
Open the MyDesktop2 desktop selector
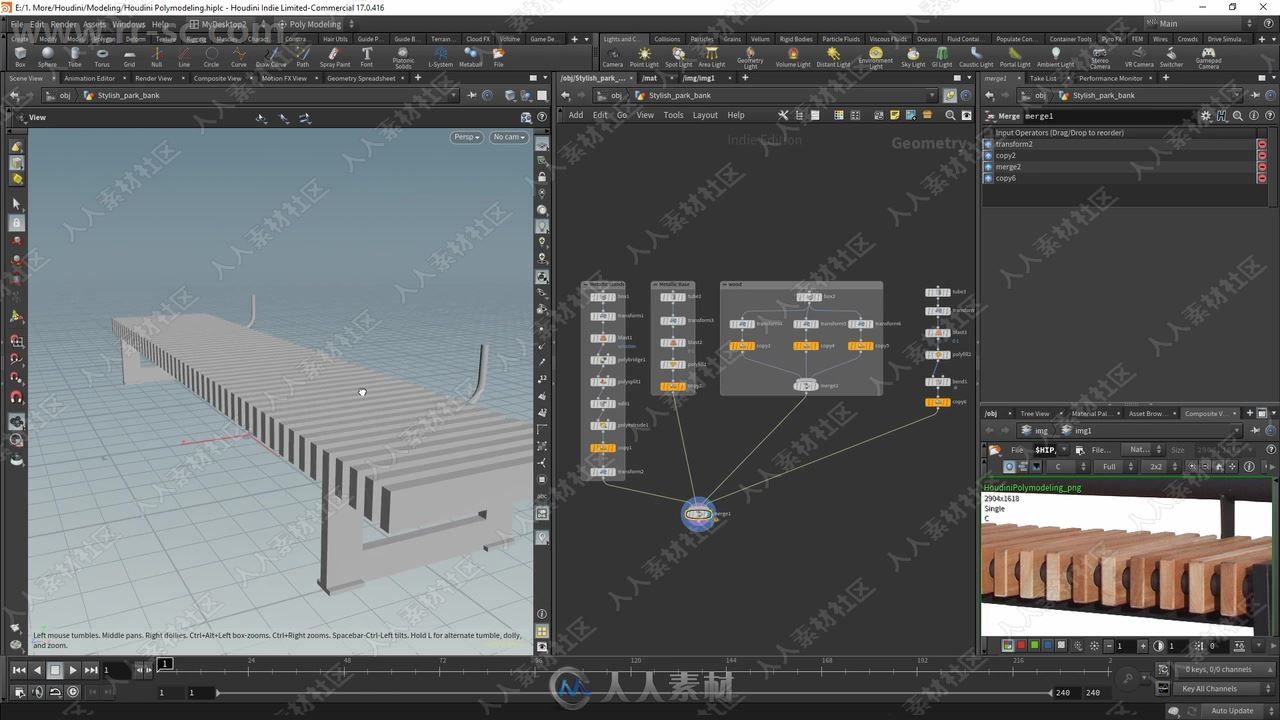[x=224, y=24]
